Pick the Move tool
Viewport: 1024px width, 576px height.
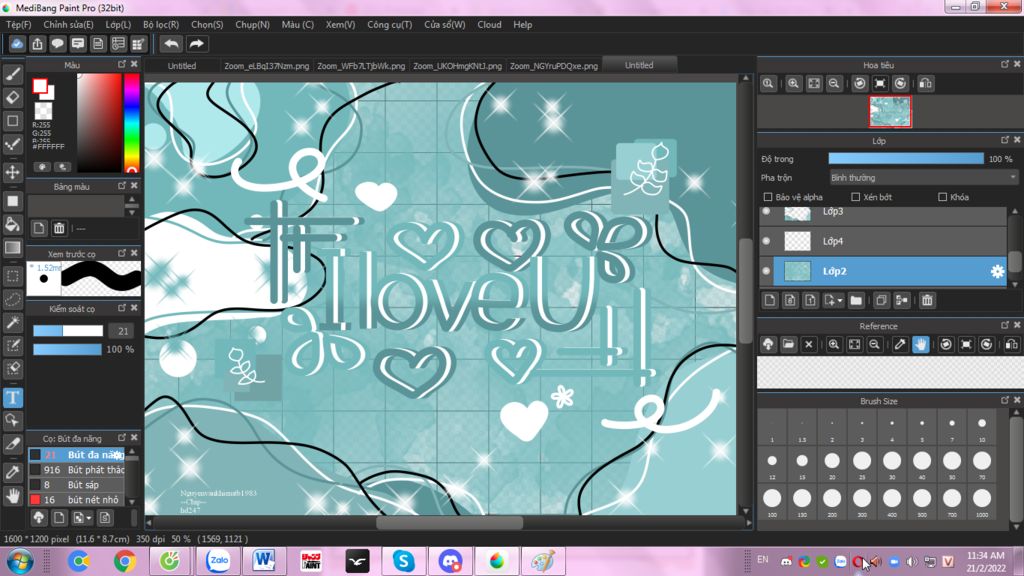click(x=12, y=172)
